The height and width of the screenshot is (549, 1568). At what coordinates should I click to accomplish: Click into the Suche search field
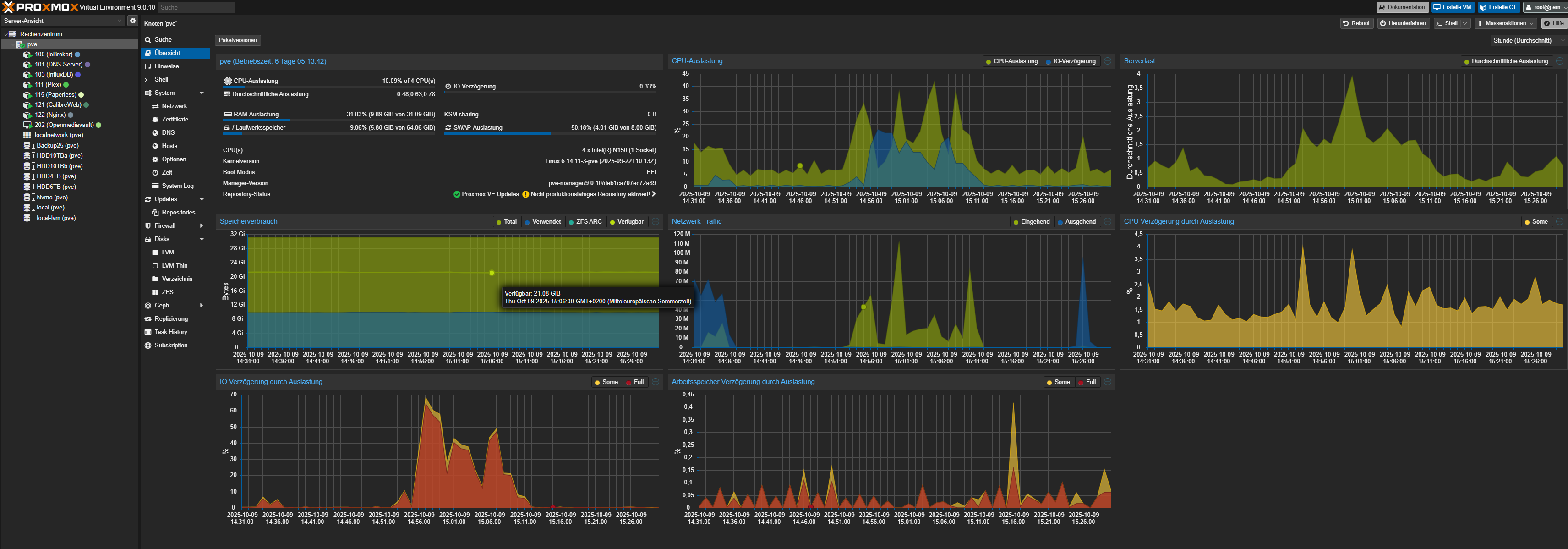pyautogui.click(x=196, y=7)
